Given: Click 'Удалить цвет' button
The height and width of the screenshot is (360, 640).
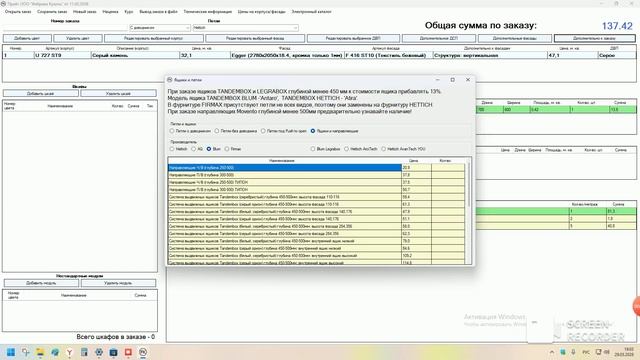Looking at the screenshot, I should [78, 38].
